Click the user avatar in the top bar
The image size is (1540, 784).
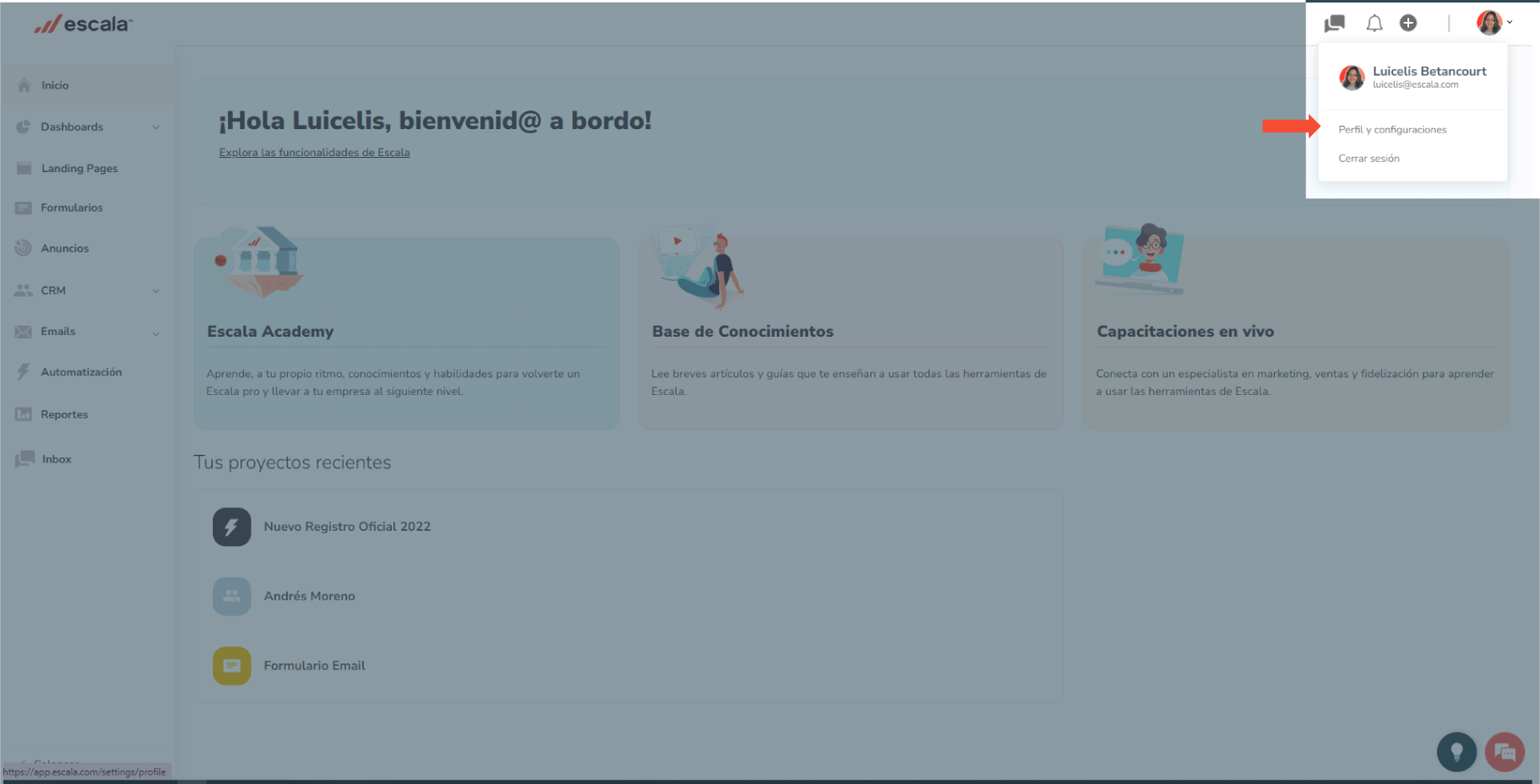pos(1489,23)
